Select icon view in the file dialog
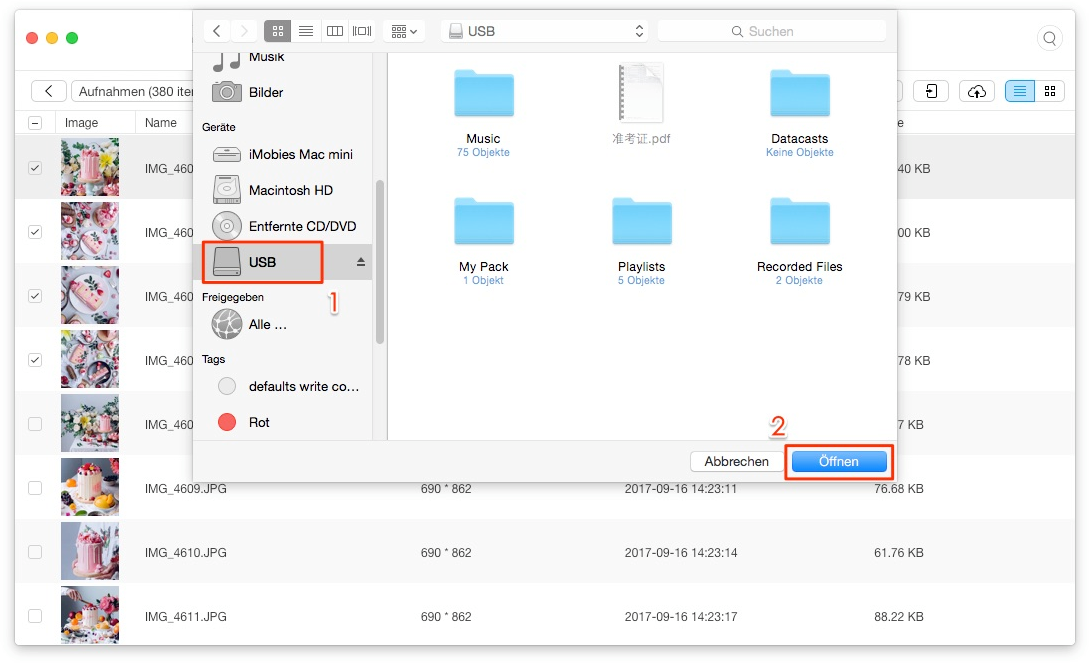 tap(277, 30)
